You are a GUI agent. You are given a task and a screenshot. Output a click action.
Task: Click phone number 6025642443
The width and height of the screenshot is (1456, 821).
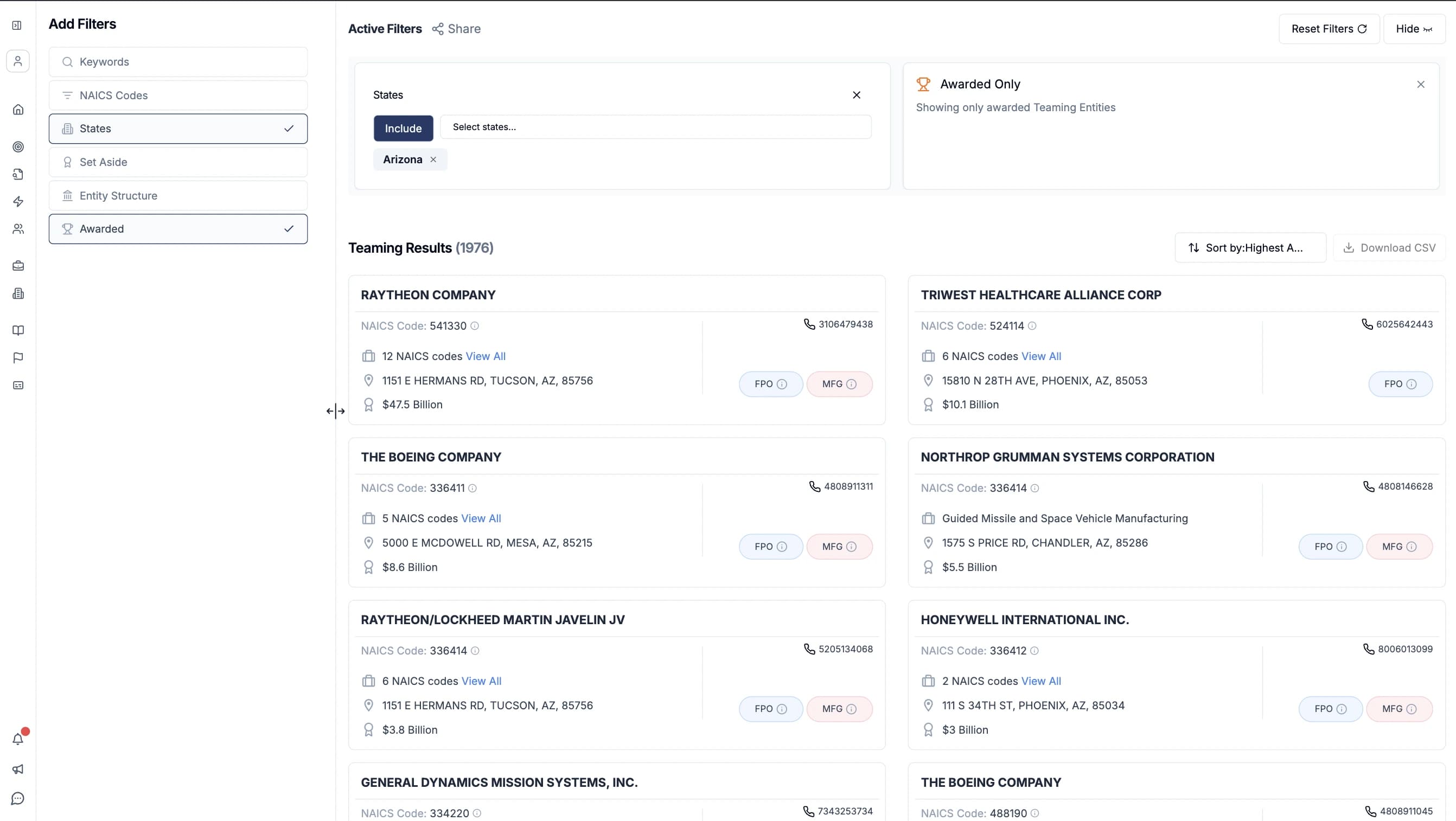pos(1404,324)
